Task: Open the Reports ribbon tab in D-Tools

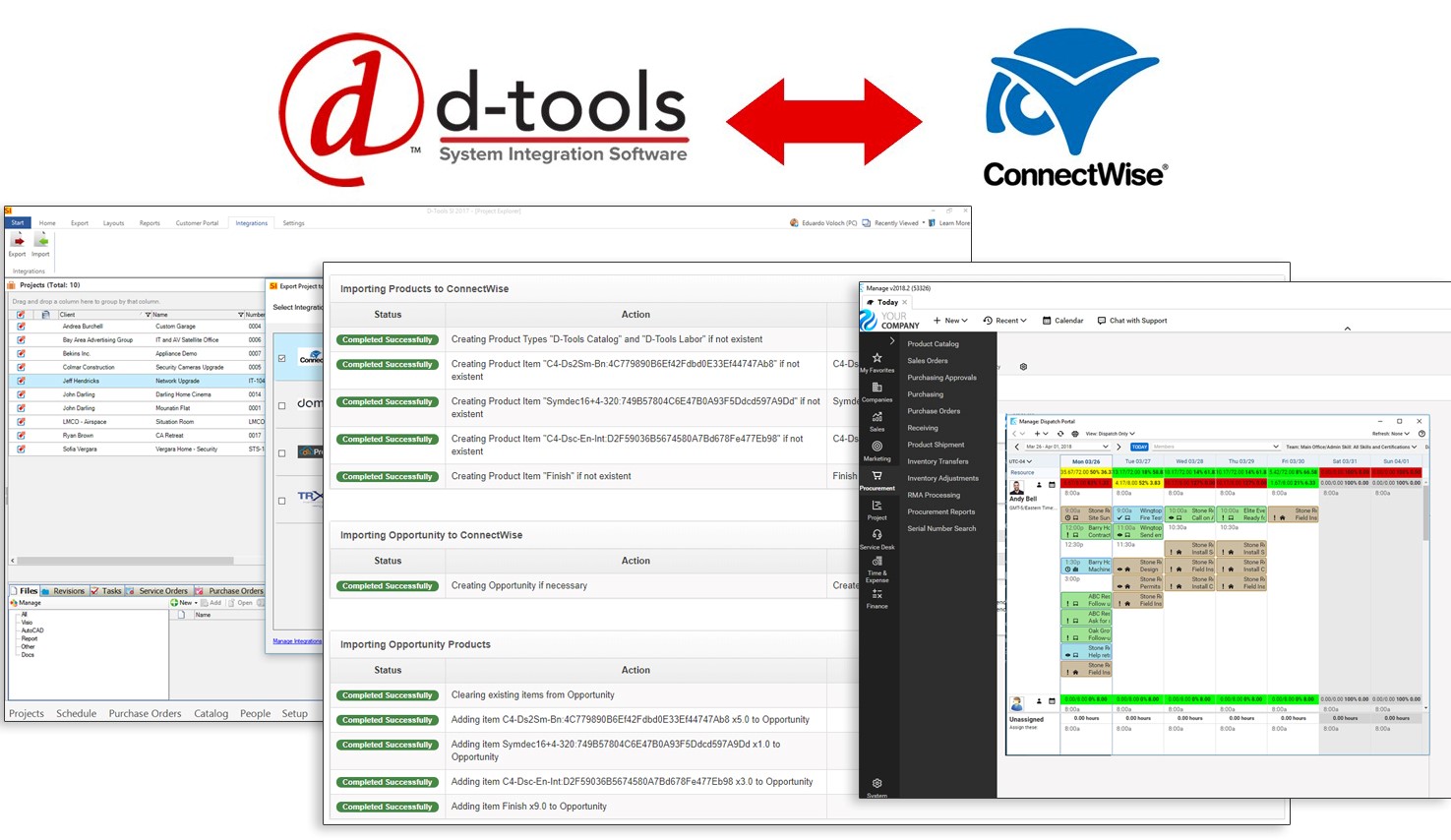Action: pyautogui.click(x=150, y=223)
